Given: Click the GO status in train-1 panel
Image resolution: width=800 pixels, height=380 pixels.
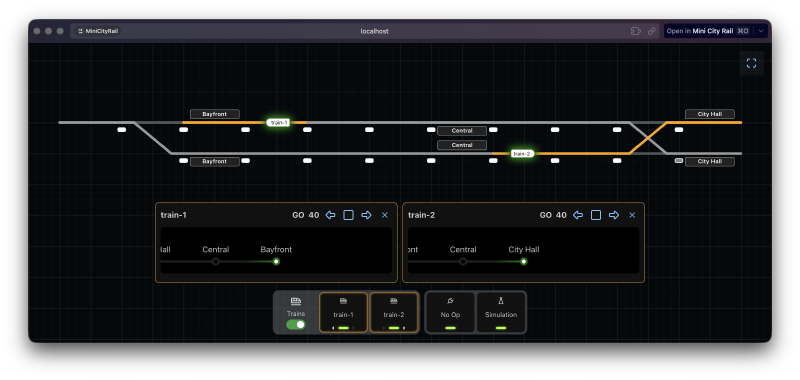Looking at the screenshot, I should [x=298, y=215].
